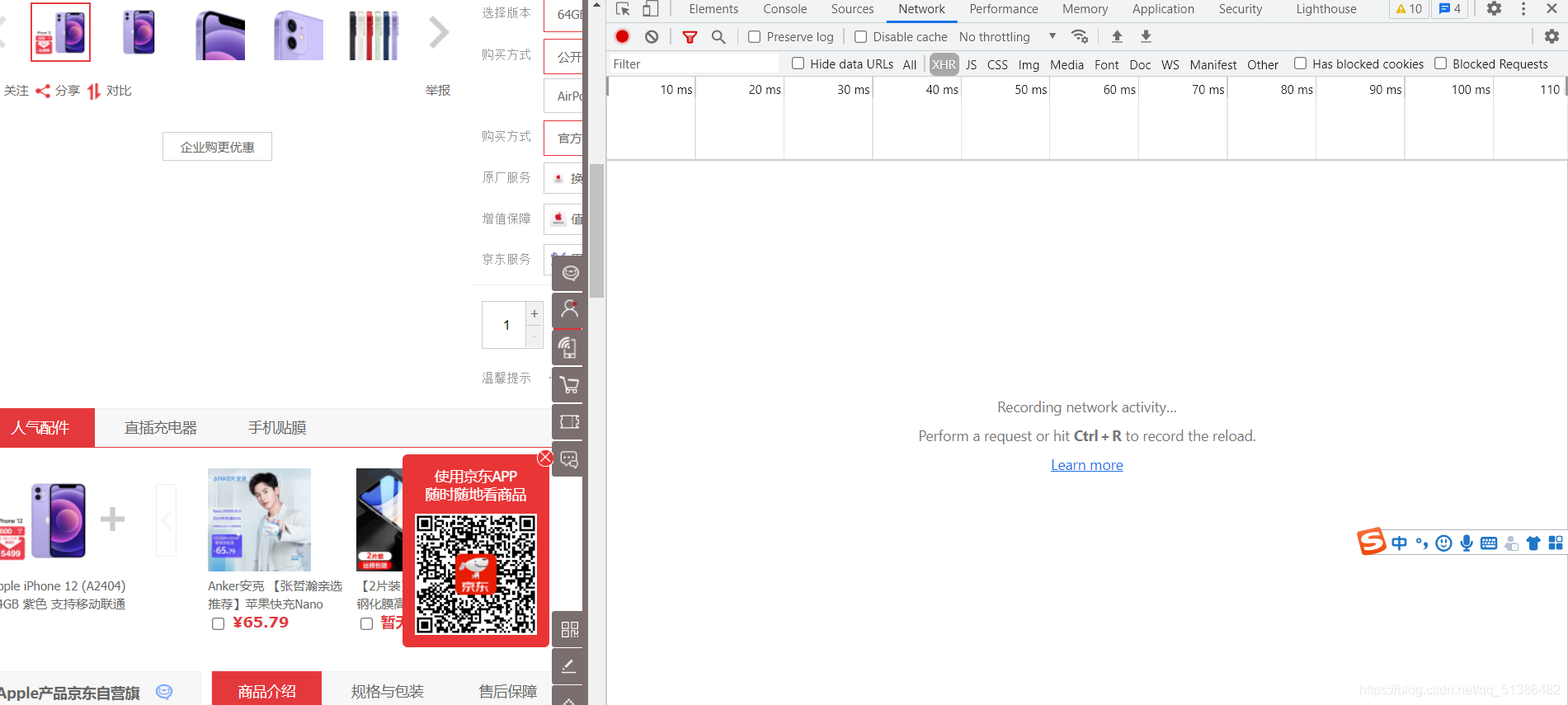Open network settings gear icon

tap(1552, 36)
